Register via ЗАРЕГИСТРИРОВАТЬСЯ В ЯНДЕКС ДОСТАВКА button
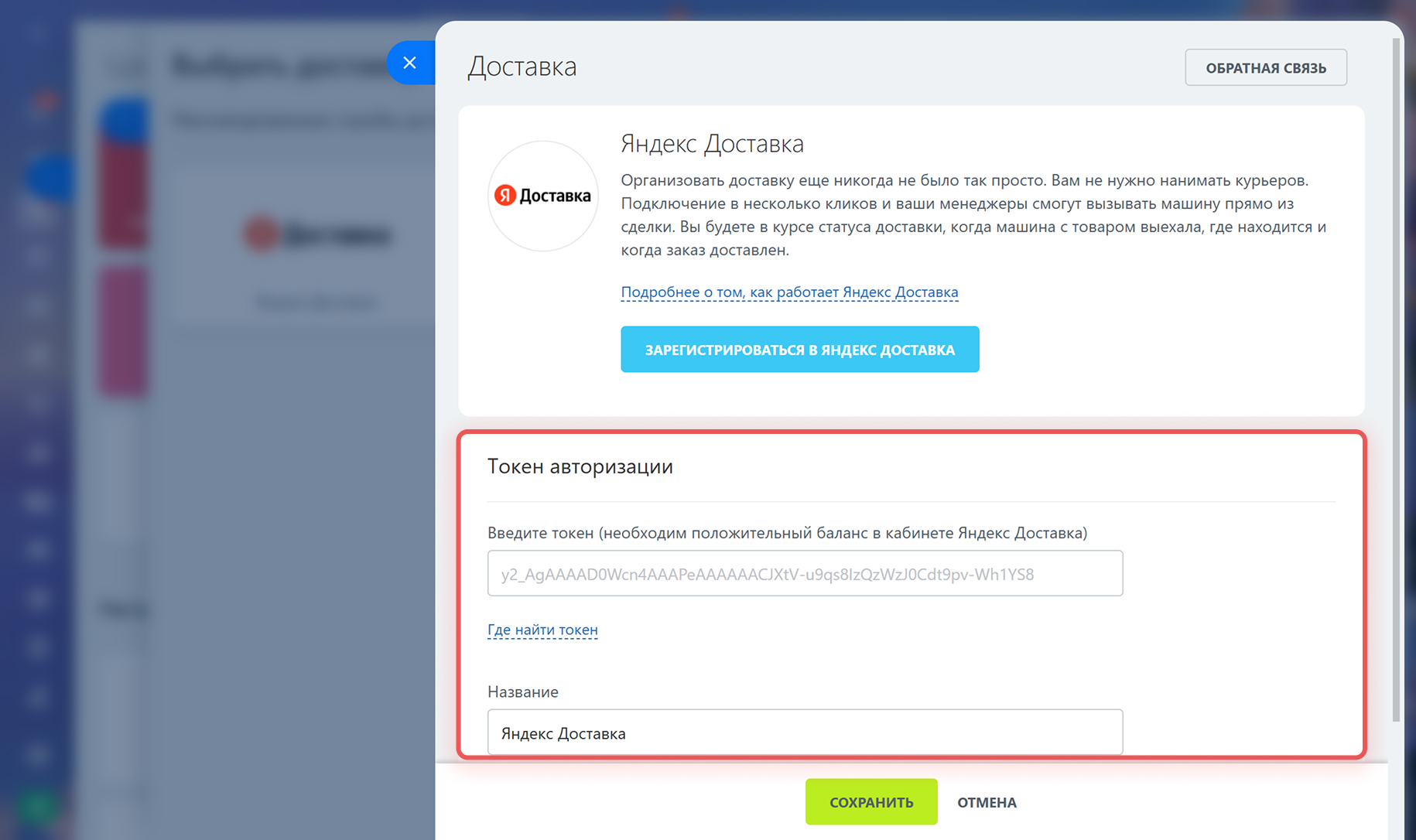Viewport: 1416px width, 840px height. pos(800,350)
